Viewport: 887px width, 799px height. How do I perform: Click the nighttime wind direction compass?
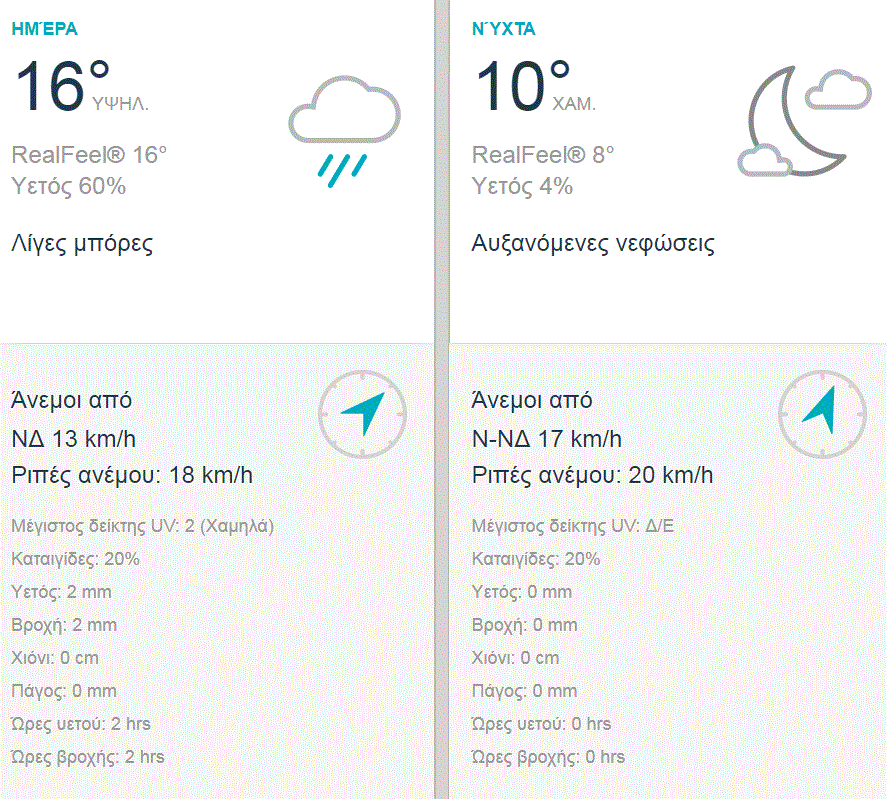pos(822,412)
